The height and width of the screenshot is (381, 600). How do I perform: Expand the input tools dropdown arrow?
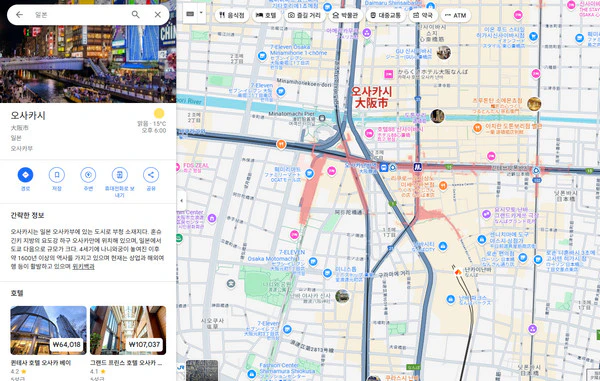tap(201, 14)
